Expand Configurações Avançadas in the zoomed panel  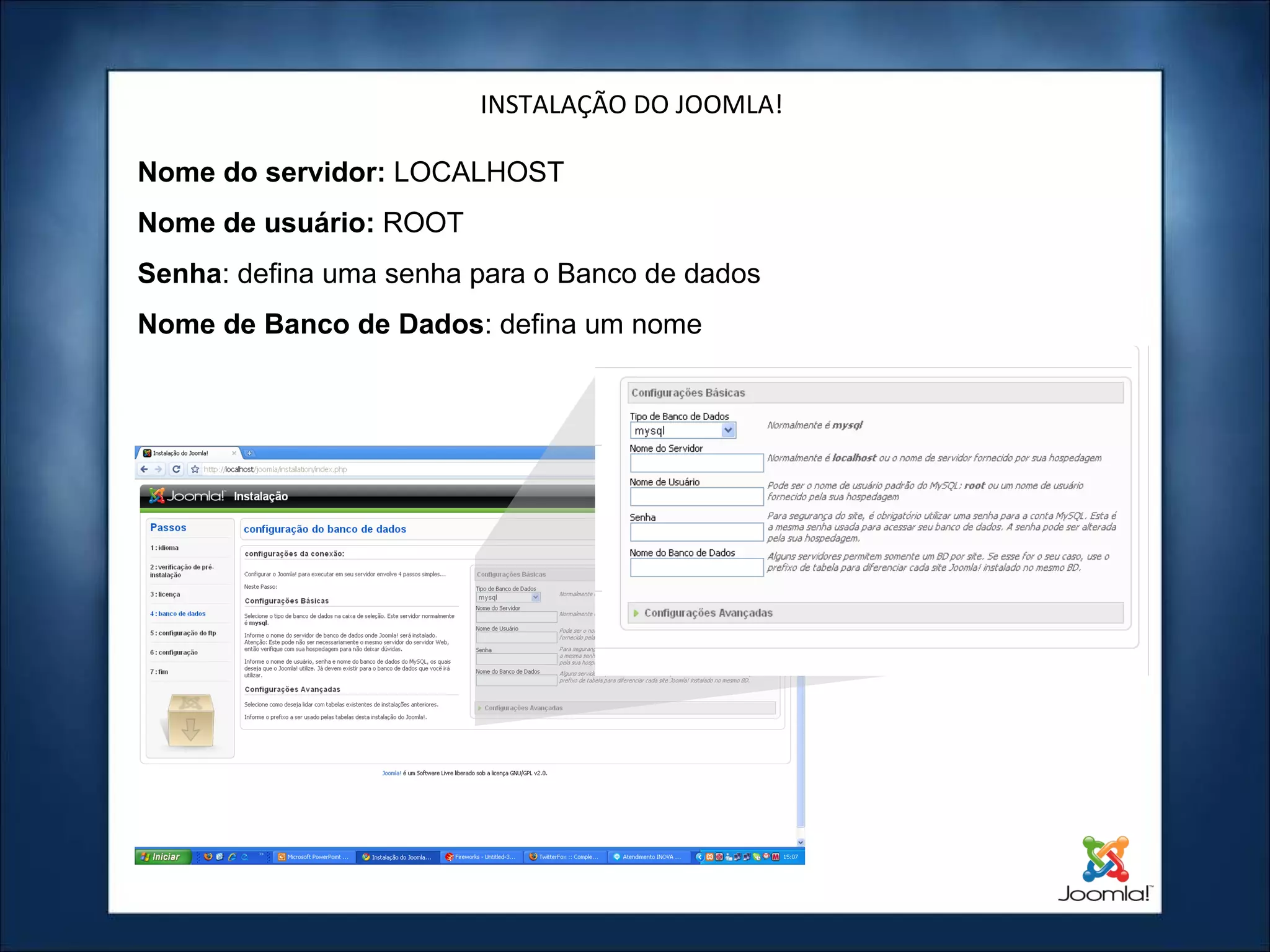click(875, 613)
